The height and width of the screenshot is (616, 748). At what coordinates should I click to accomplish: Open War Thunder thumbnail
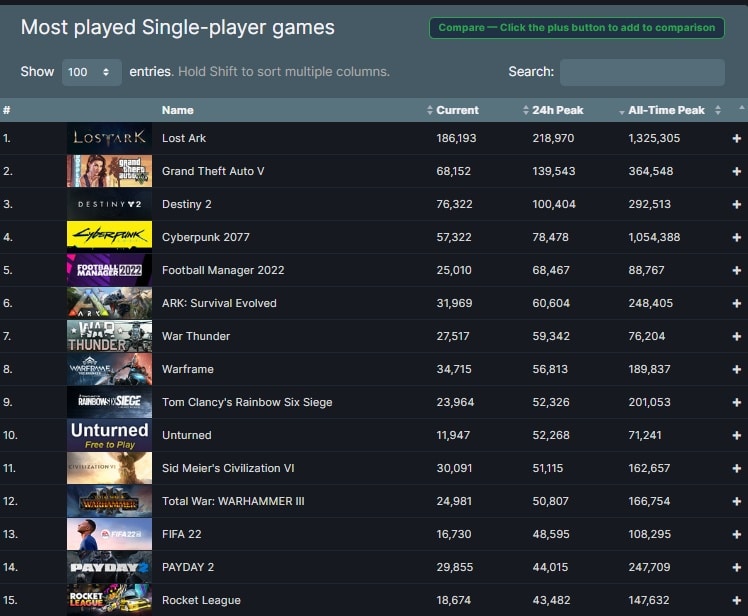pos(109,336)
